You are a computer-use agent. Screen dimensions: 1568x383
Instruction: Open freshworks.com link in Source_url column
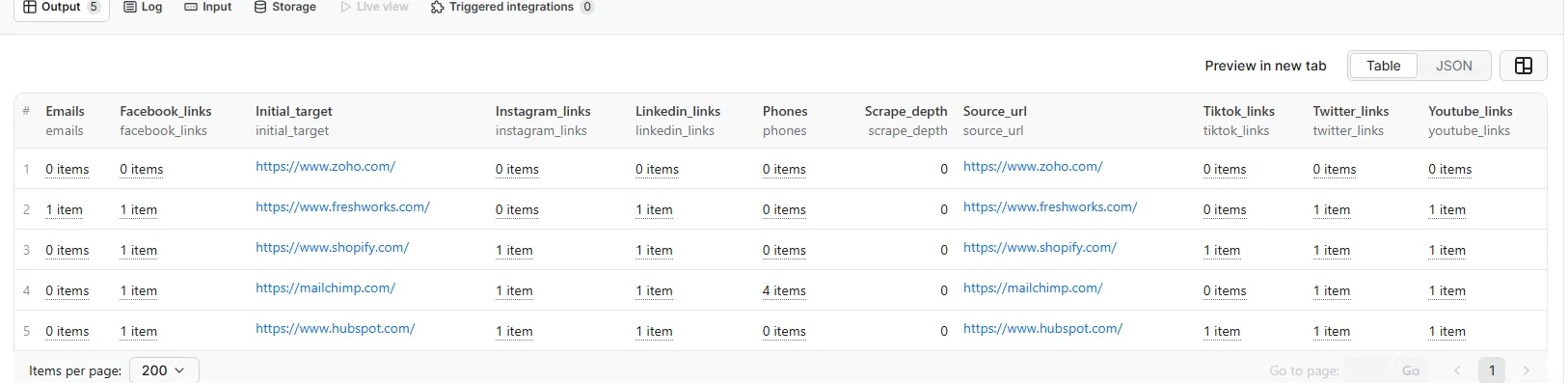coord(1050,207)
